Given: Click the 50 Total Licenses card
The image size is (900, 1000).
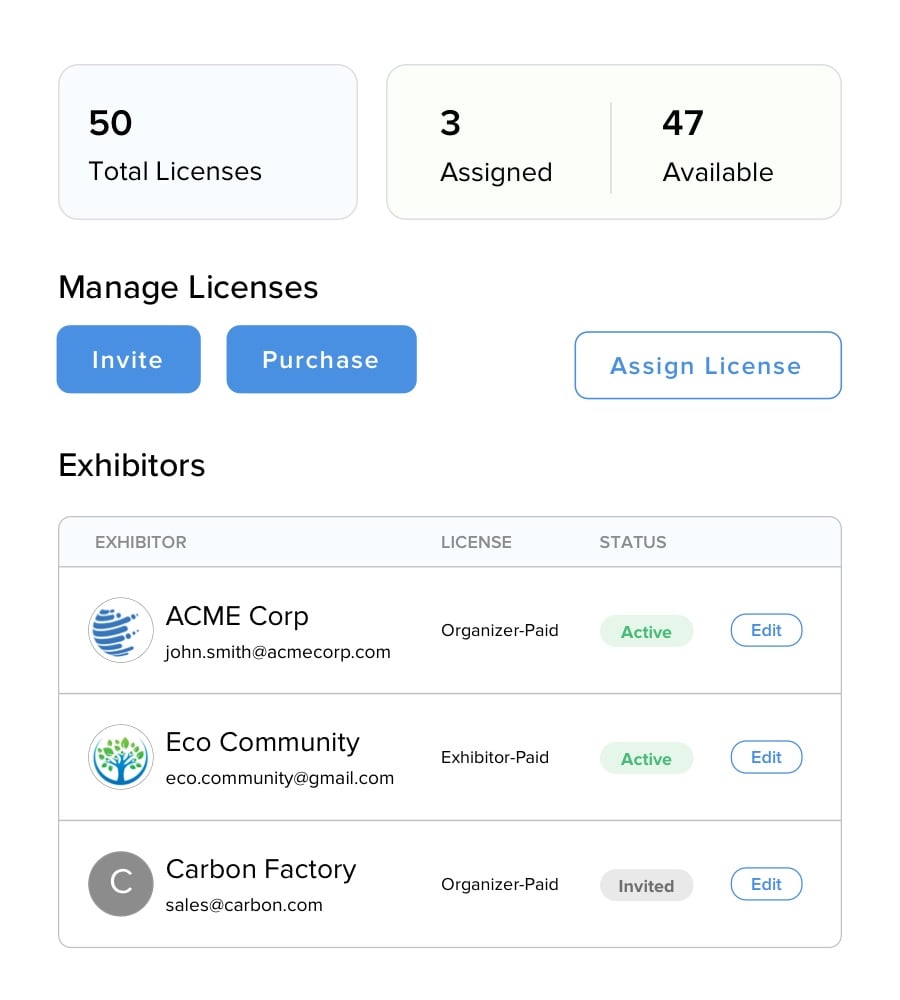Looking at the screenshot, I should click(208, 142).
